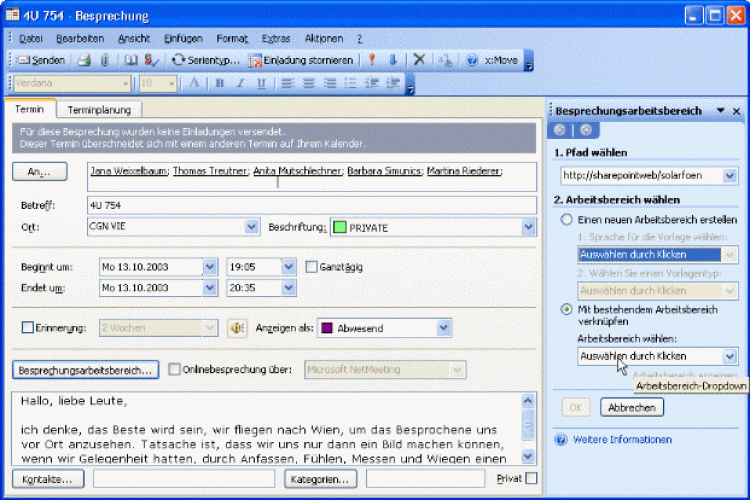Viewport: 750px width, 500px height.
Task: Click the print icon in toolbar
Action: click(x=85, y=60)
